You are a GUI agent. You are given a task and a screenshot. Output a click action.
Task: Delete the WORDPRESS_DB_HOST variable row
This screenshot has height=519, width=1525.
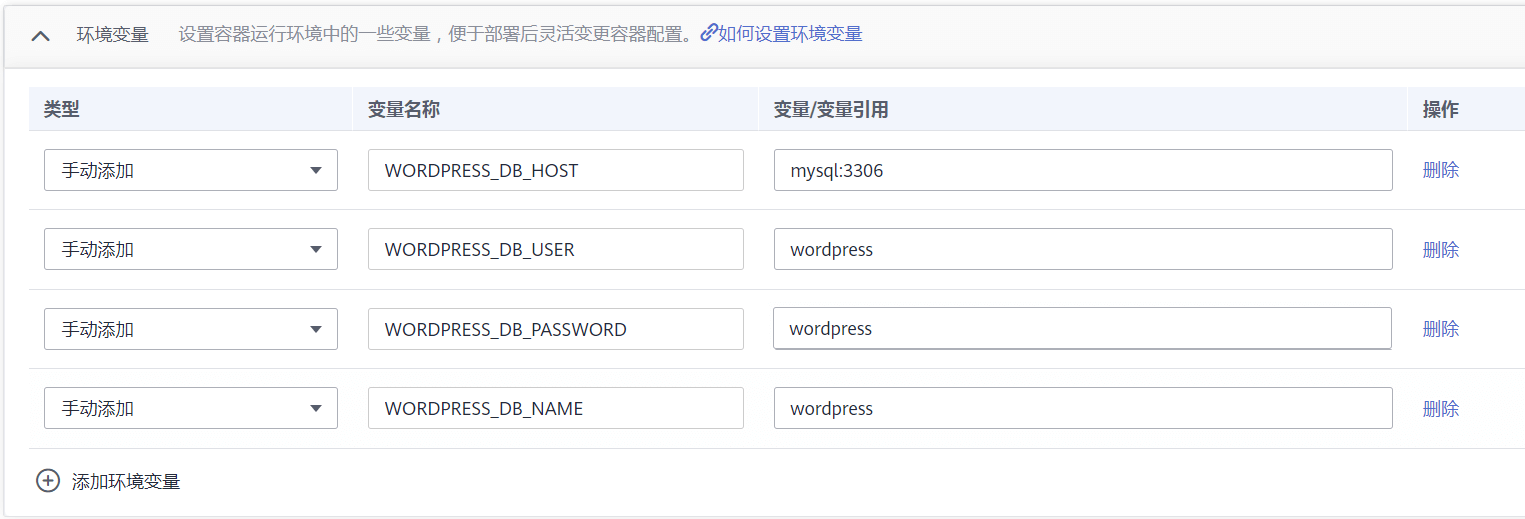1441,170
